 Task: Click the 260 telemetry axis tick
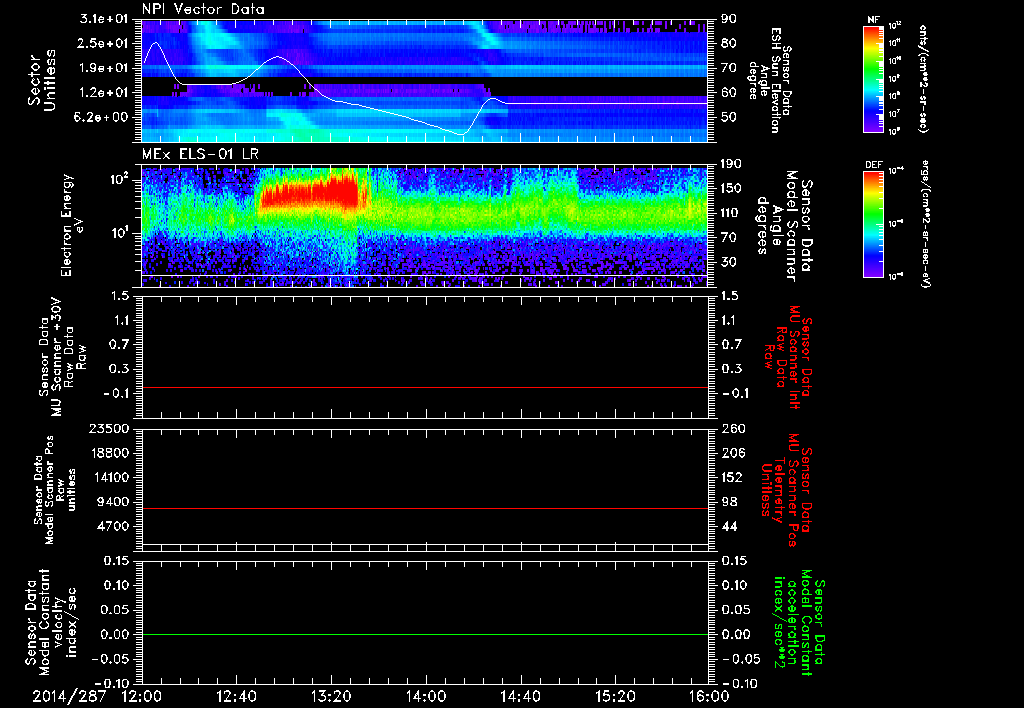tap(732, 428)
